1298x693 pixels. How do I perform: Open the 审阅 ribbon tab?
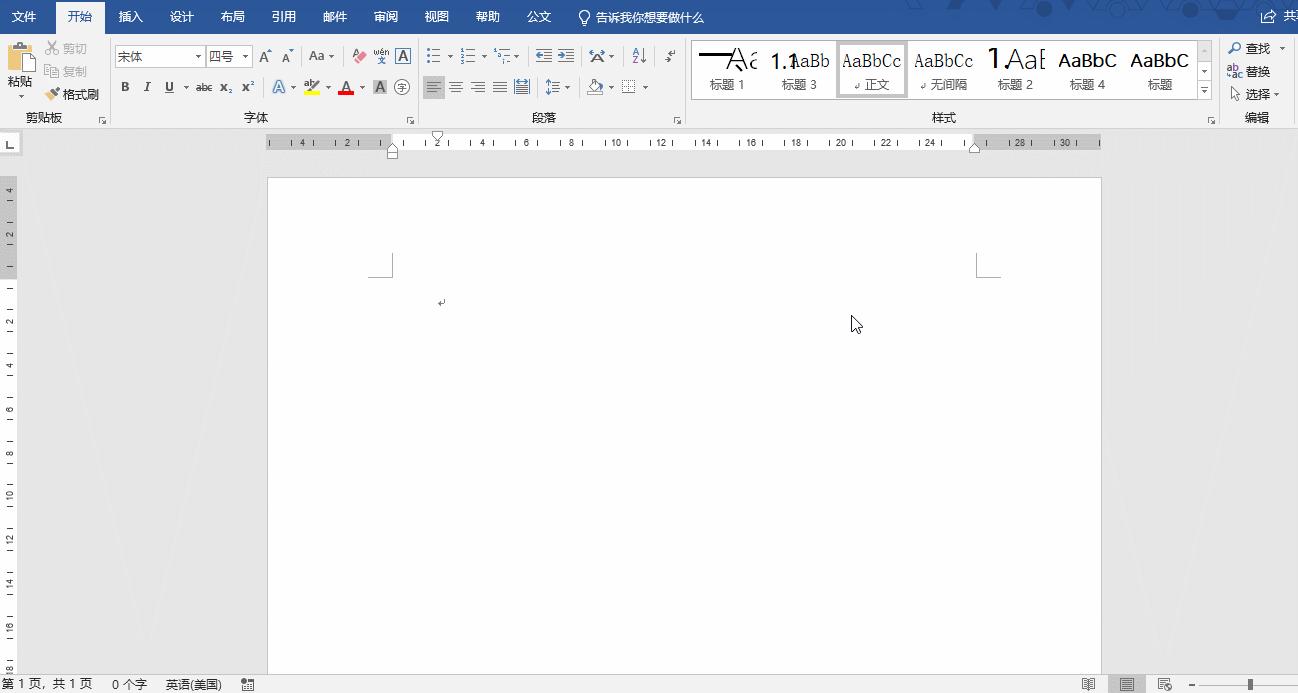pyautogui.click(x=386, y=16)
